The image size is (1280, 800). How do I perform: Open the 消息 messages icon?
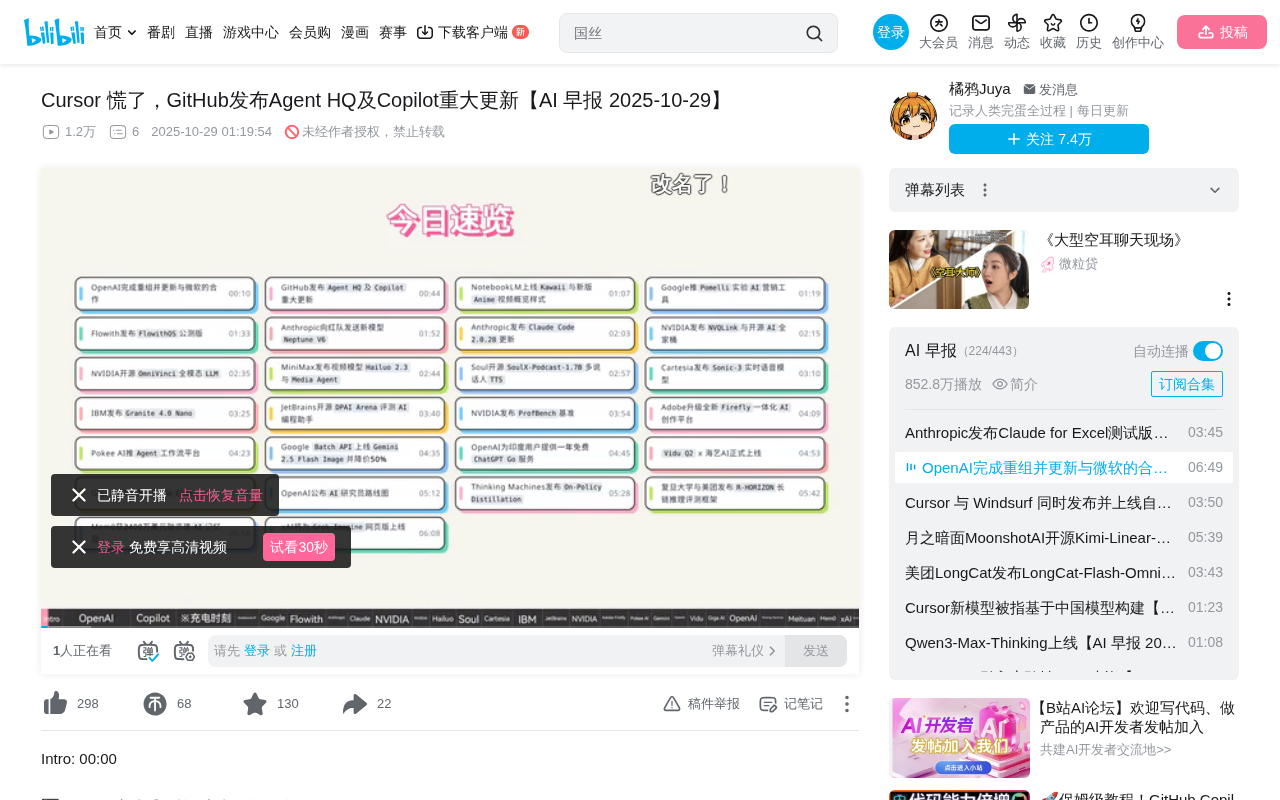(981, 23)
